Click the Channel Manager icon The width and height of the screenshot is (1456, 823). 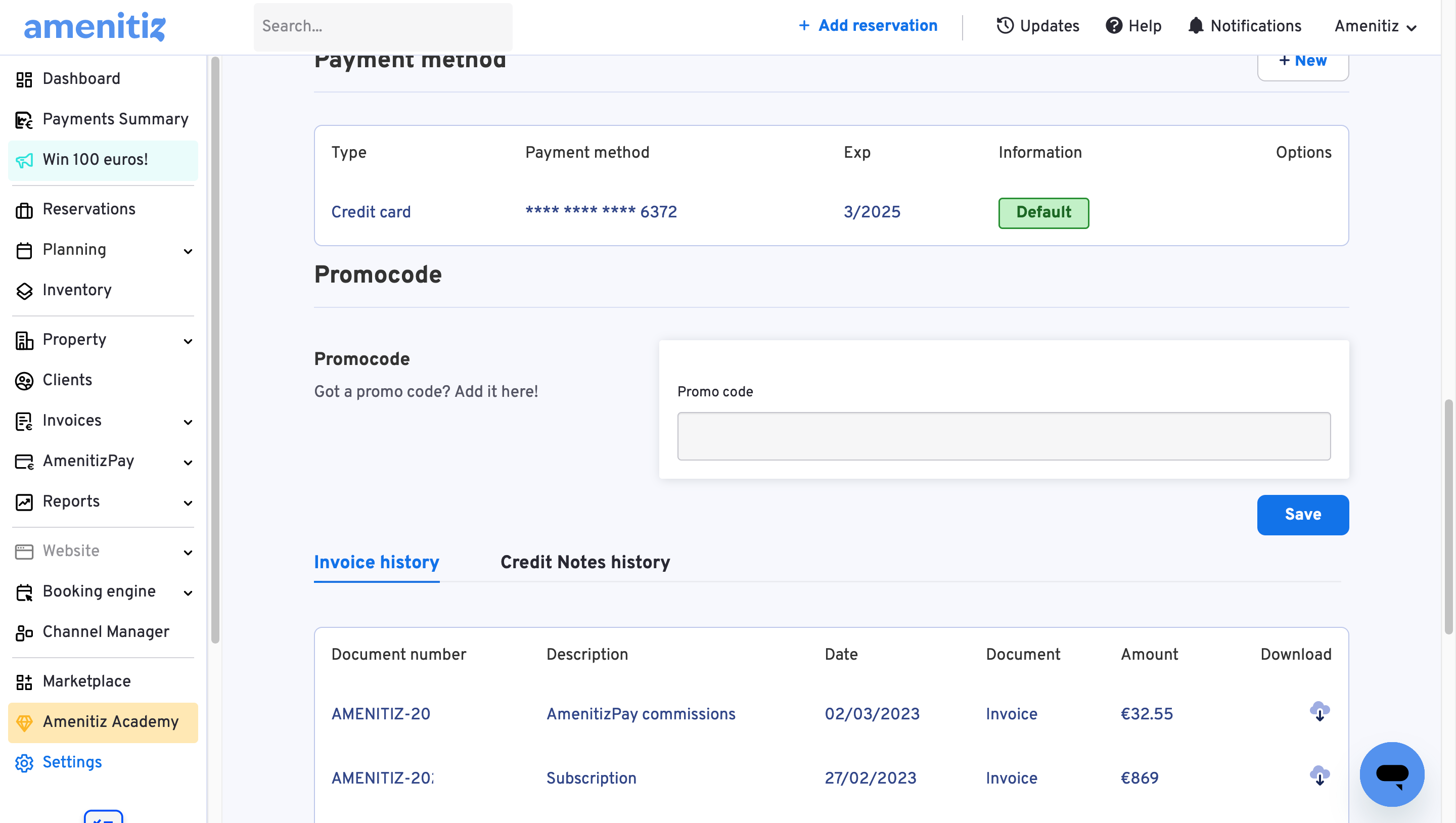[x=24, y=632]
